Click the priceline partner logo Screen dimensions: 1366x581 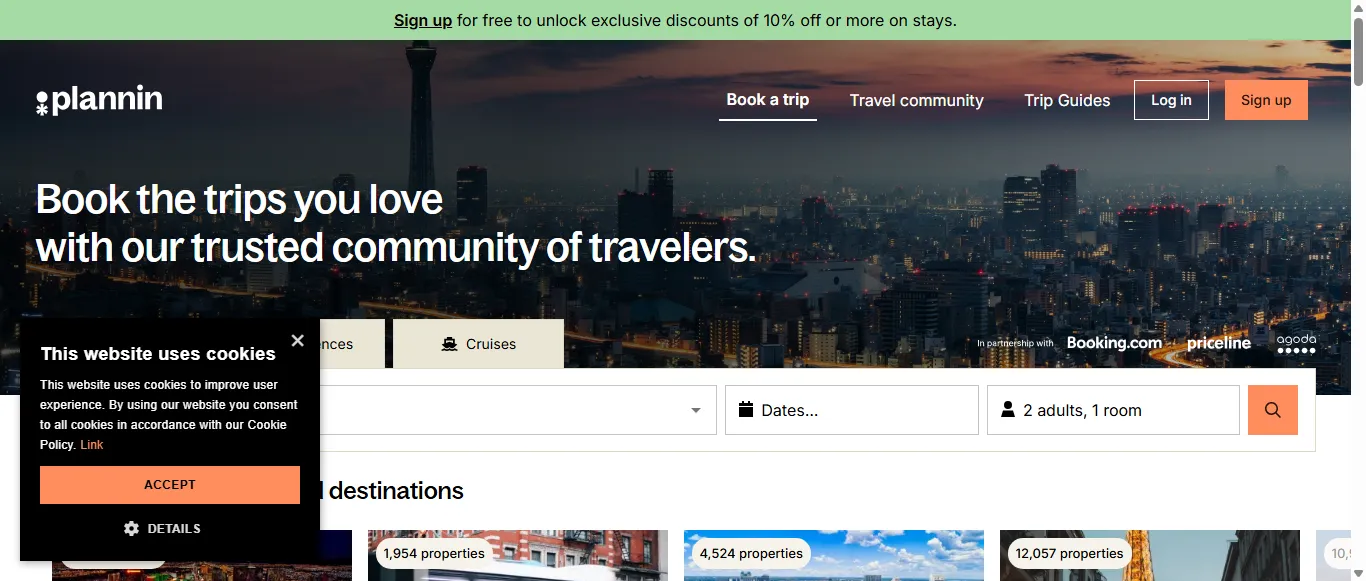coord(1219,343)
